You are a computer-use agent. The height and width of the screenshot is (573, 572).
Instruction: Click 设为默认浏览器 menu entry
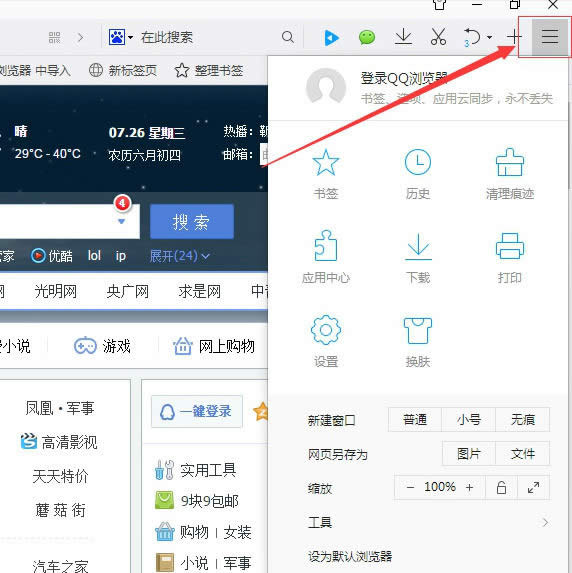point(350,556)
